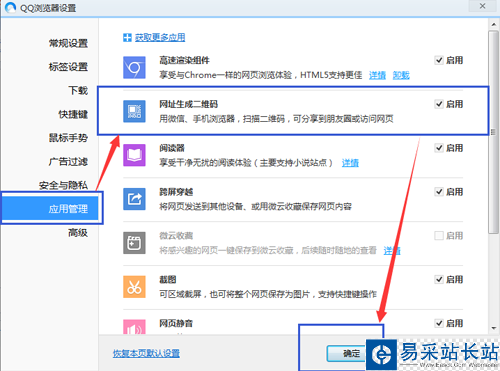This screenshot has height=371, width=500.
Task: Open the 快捷键 settings
Action: [73, 114]
